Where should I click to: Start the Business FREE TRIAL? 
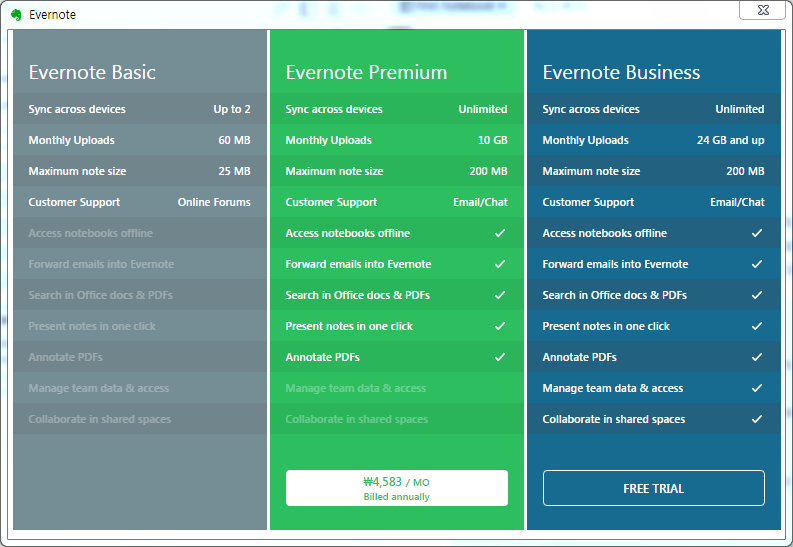click(x=653, y=488)
